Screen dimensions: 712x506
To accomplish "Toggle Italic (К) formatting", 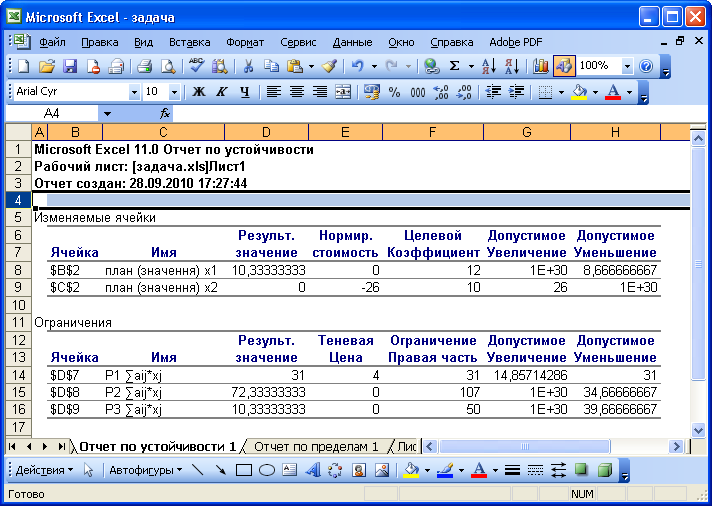I will (x=222, y=92).
